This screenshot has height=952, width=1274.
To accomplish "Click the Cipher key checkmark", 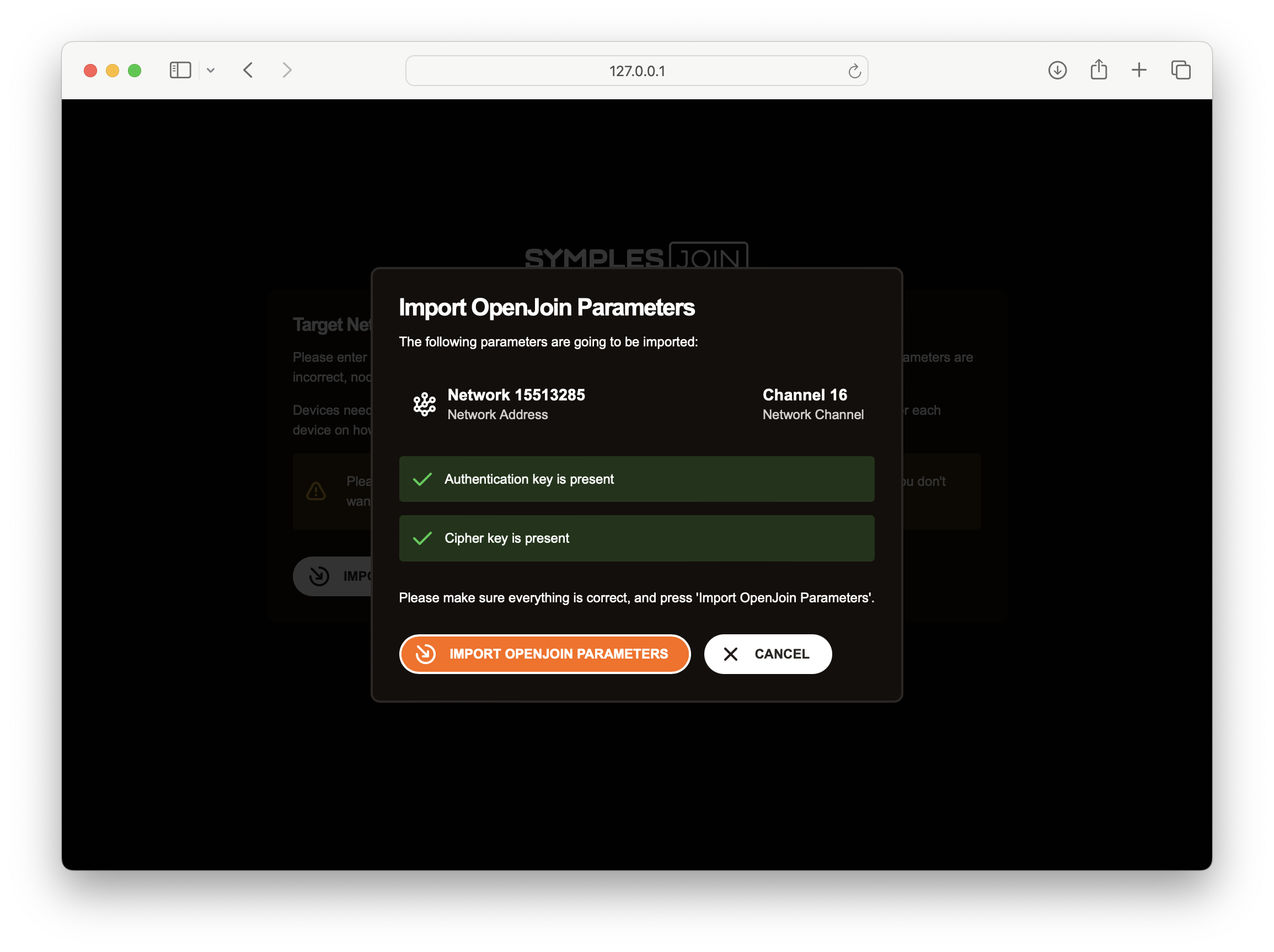I will click(422, 538).
